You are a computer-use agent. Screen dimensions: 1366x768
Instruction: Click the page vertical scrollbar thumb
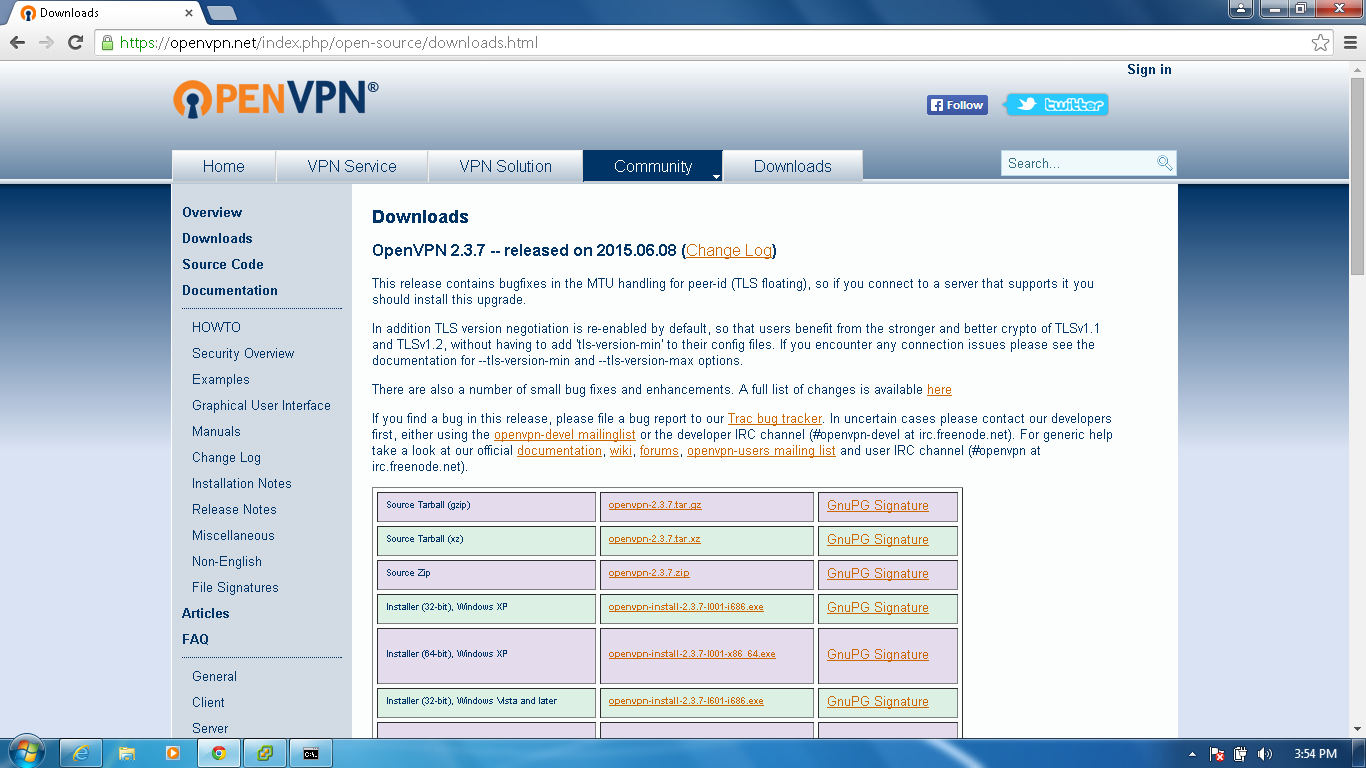click(1357, 176)
